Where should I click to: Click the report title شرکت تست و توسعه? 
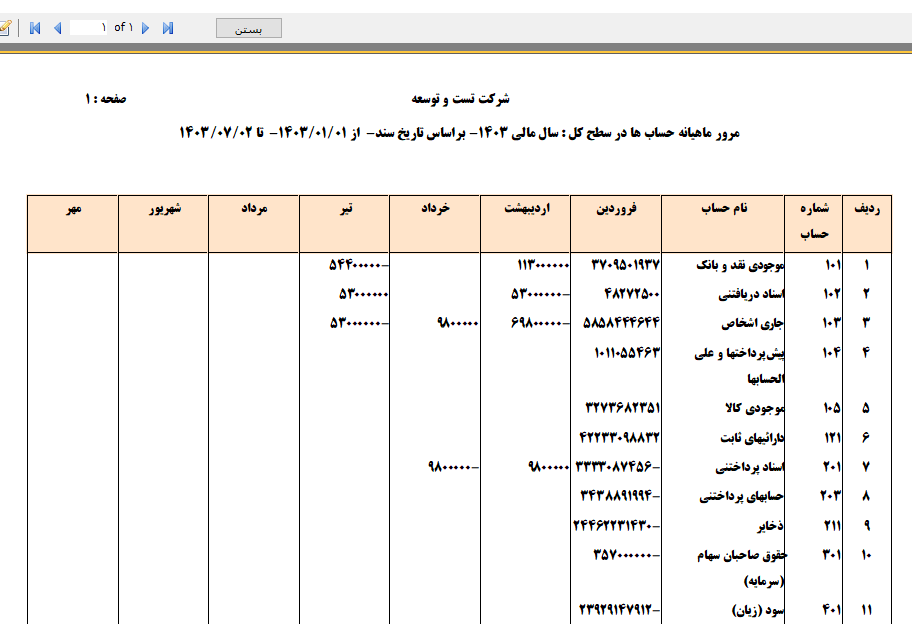tap(460, 99)
